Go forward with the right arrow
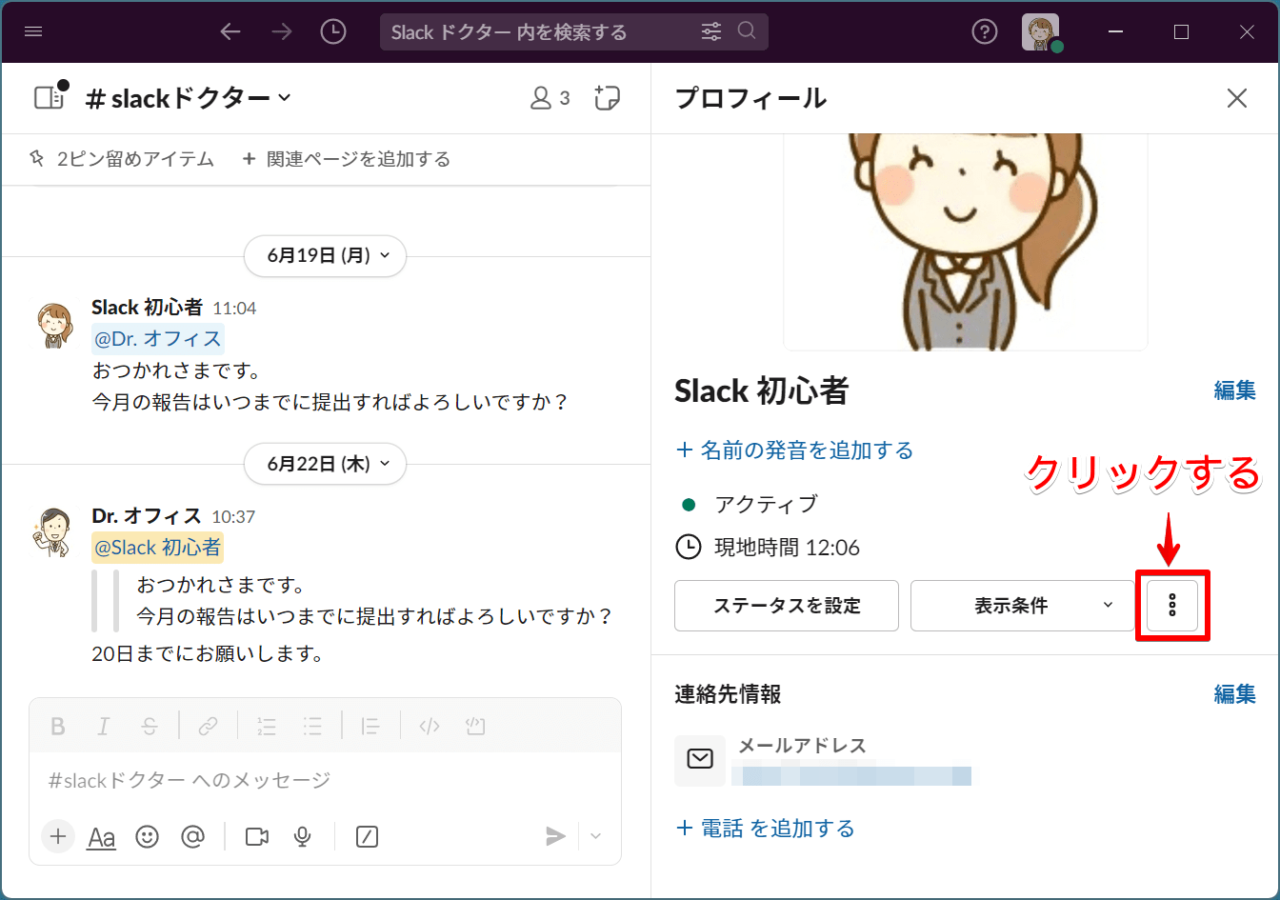The image size is (1280, 900). coord(282,32)
